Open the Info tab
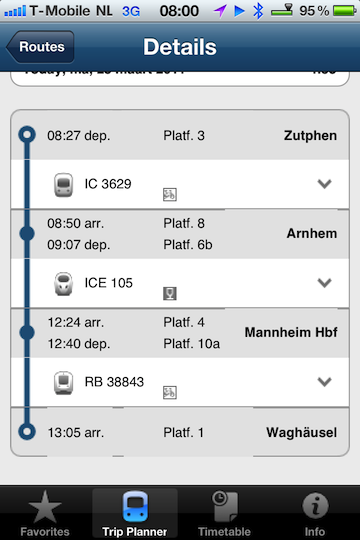The height and width of the screenshot is (540, 360). [x=315, y=513]
